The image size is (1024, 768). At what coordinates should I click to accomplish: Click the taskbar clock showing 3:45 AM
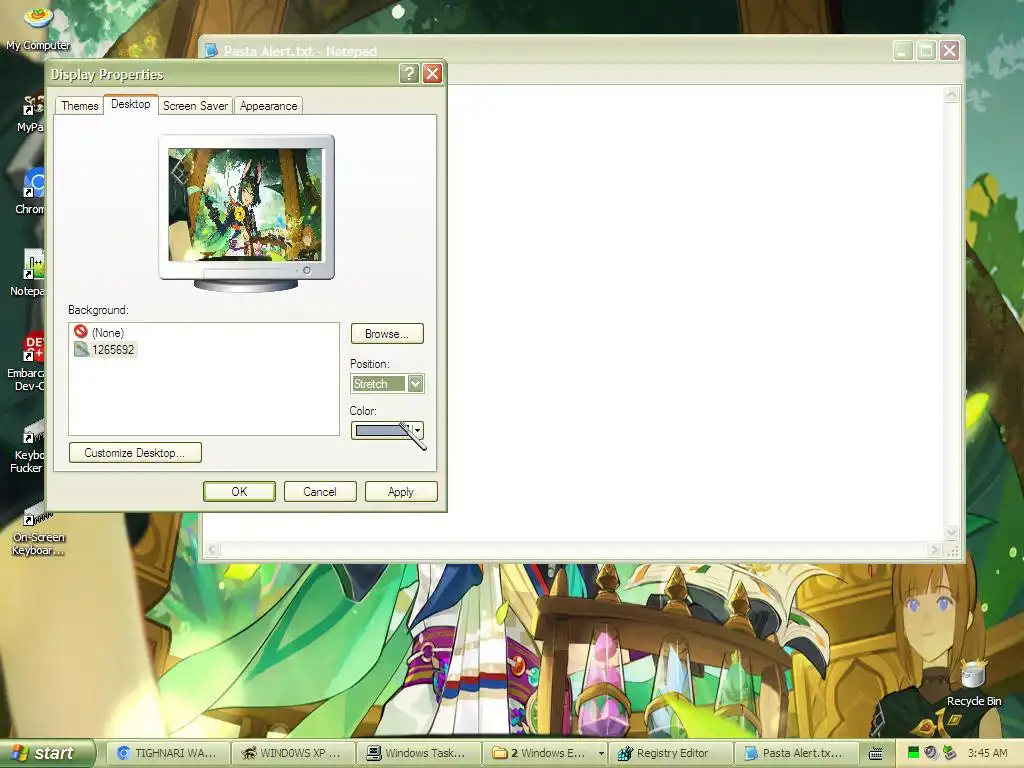pyautogui.click(x=987, y=753)
